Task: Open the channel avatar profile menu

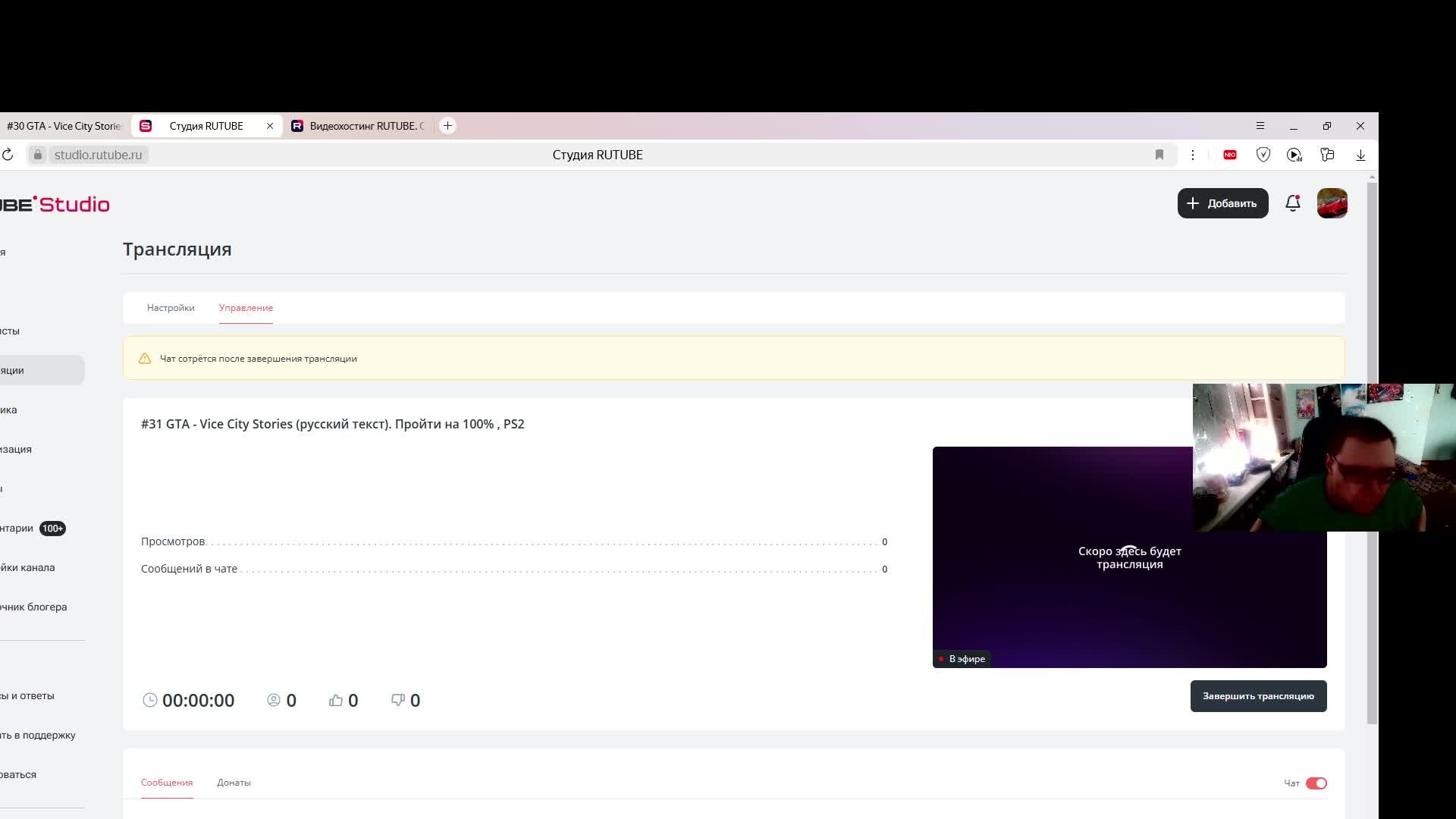Action: click(x=1332, y=203)
